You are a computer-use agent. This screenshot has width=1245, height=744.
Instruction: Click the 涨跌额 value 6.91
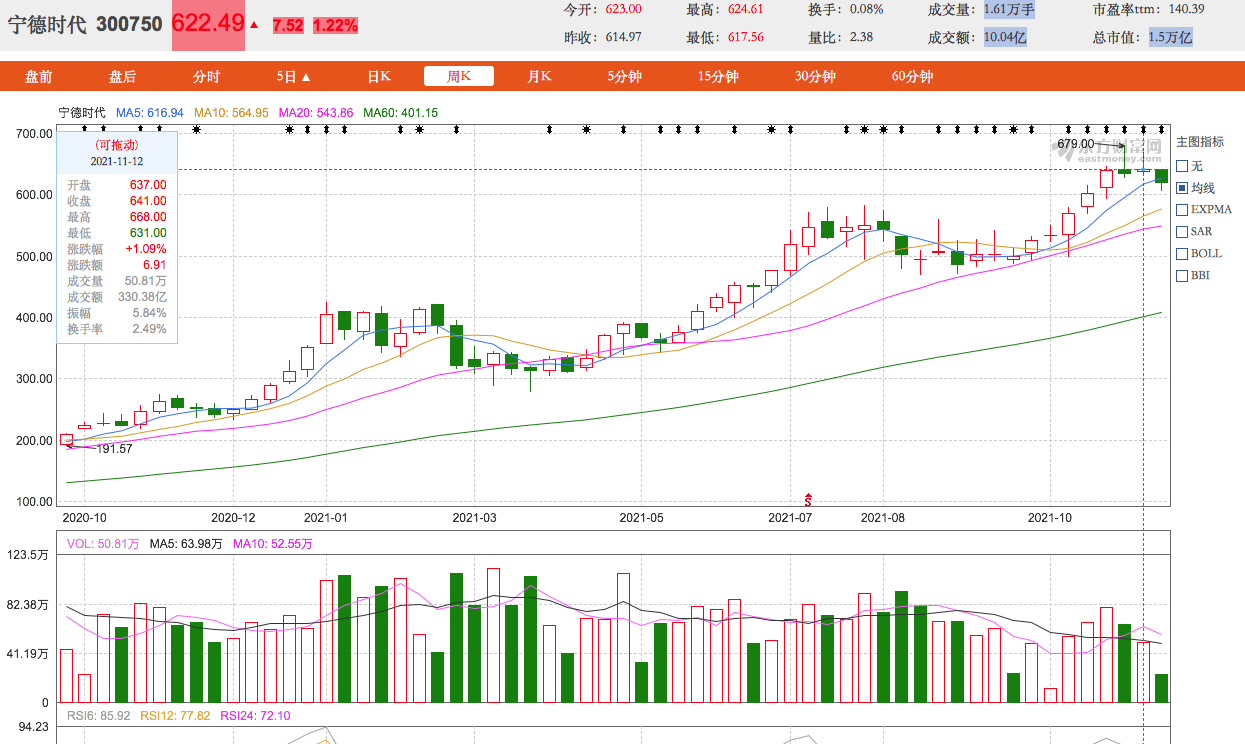click(155, 265)
